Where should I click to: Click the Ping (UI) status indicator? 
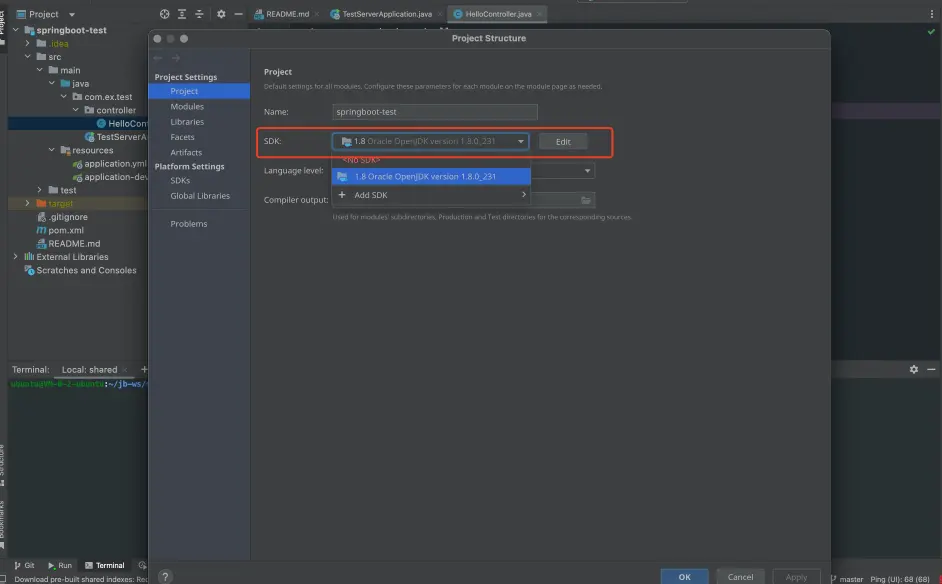[x=899, y=579]
